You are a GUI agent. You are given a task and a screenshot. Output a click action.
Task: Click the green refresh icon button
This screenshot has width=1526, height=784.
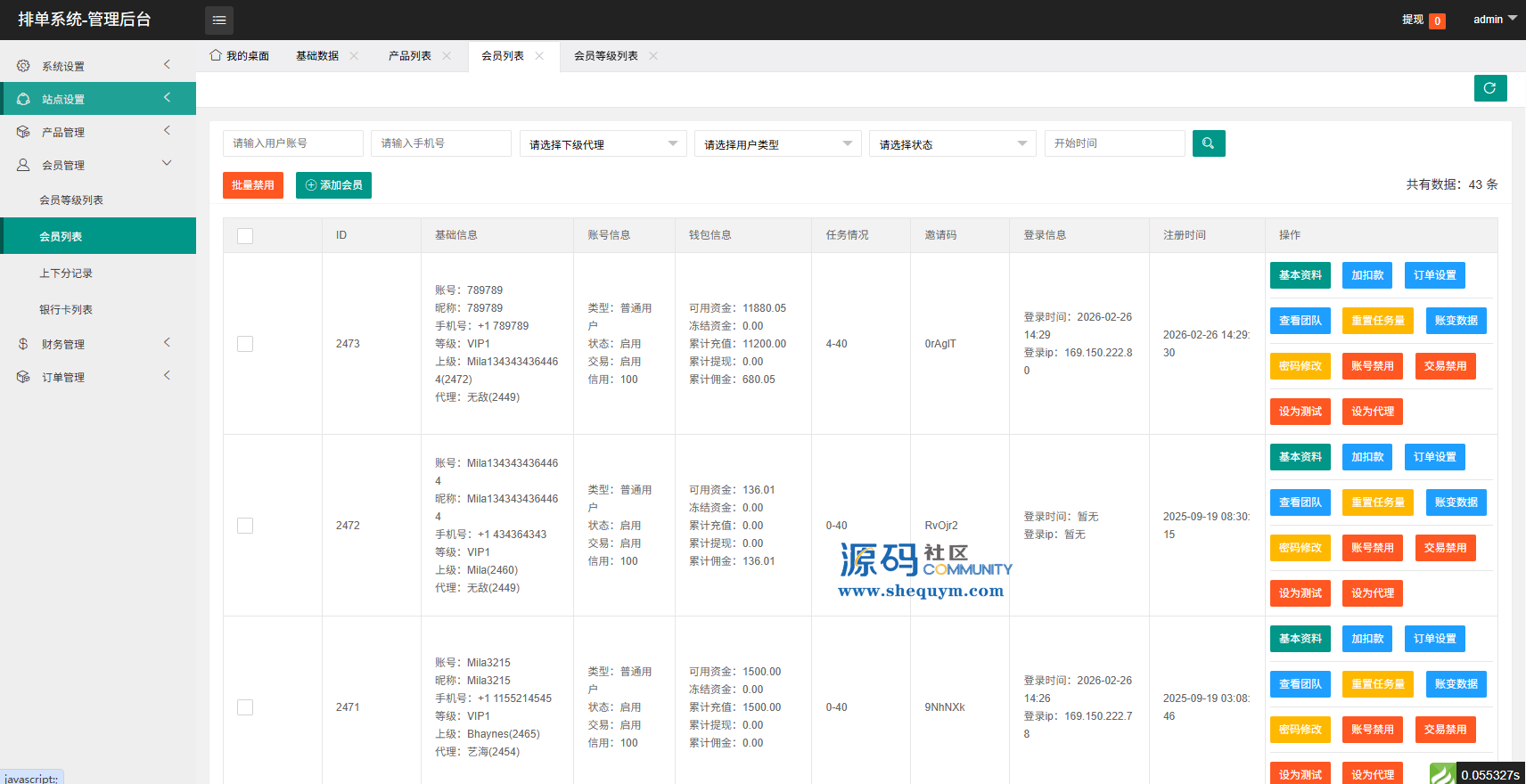click(1489, 88)
